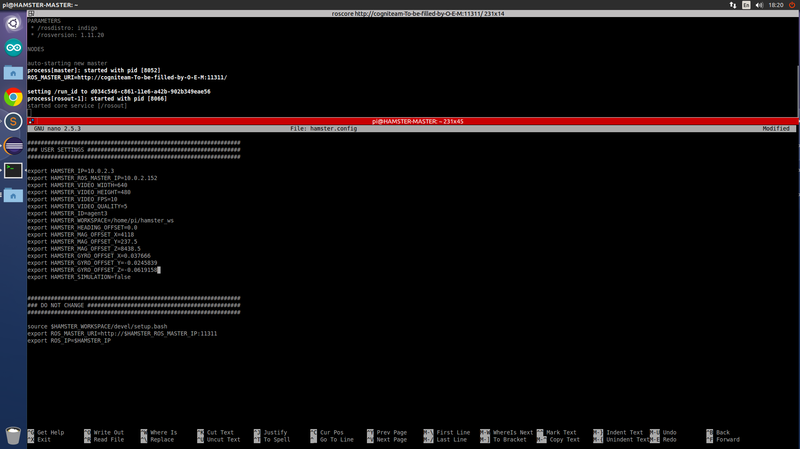Click the Write Out shortcut label

pos(109,432)
